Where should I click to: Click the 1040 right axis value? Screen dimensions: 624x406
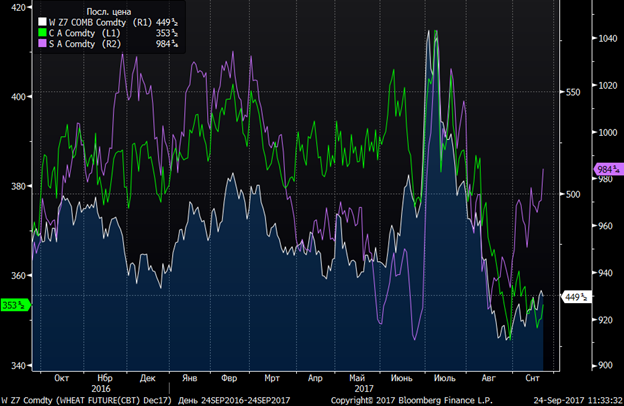(607, 39)
